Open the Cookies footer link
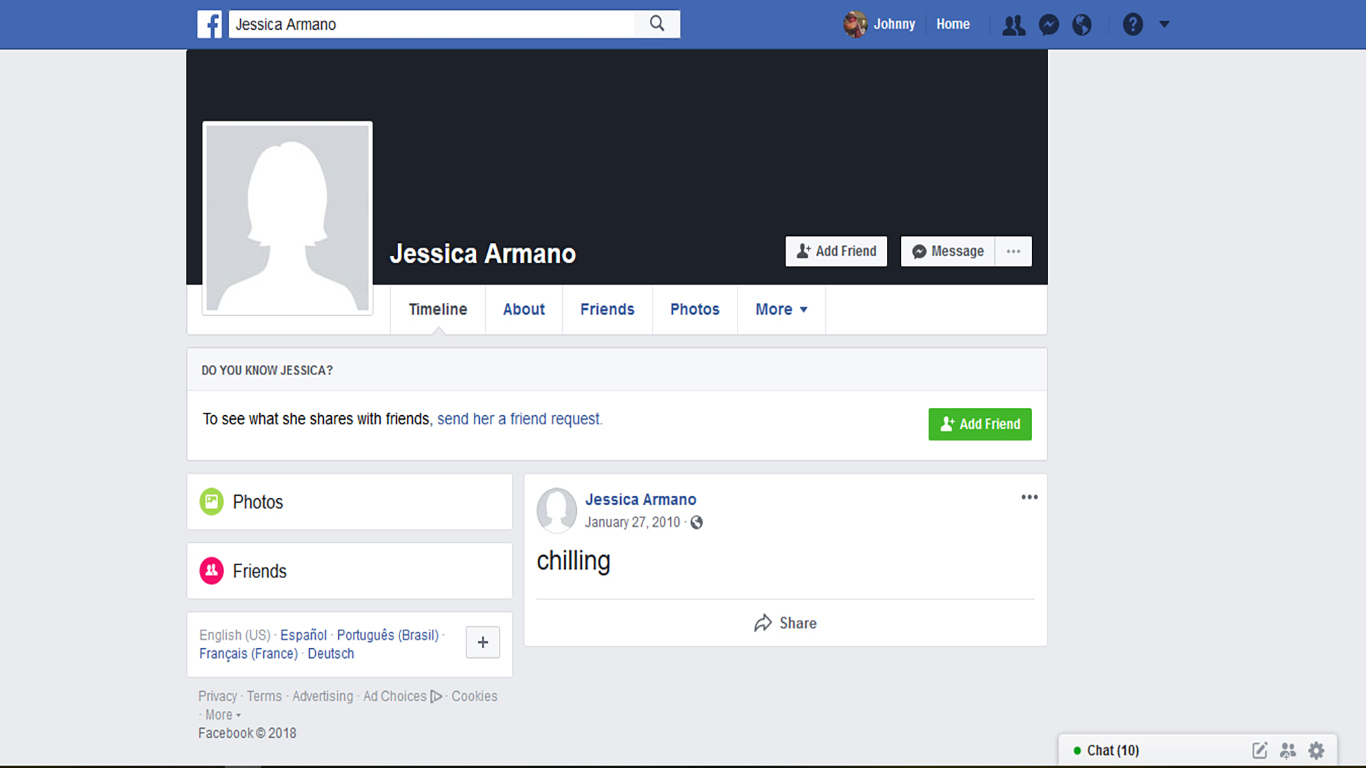The height and width of the screenshot is (768, 1366). 474,696
